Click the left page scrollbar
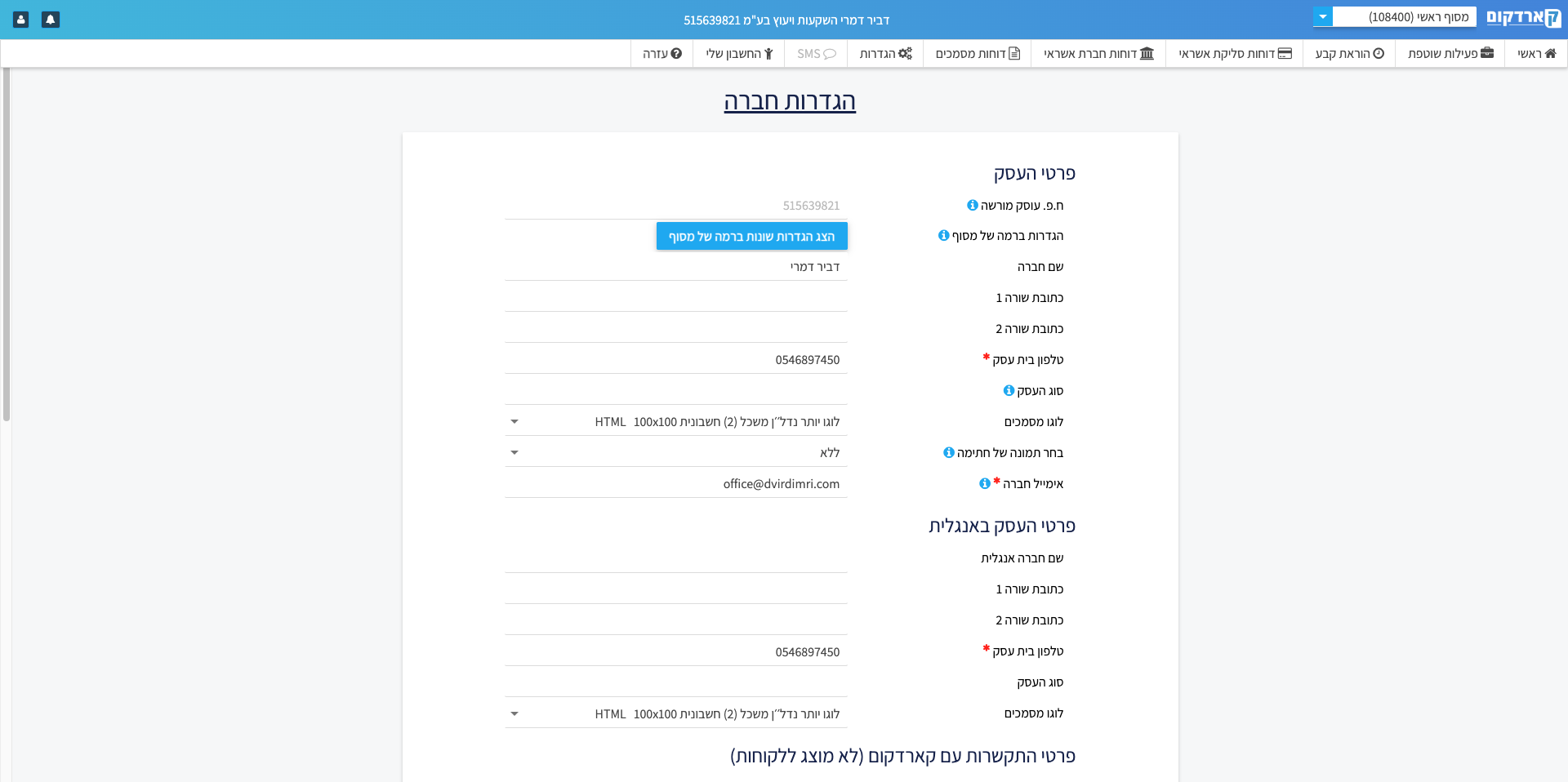This screenshot has height=782, width=1568. [7, 245]
